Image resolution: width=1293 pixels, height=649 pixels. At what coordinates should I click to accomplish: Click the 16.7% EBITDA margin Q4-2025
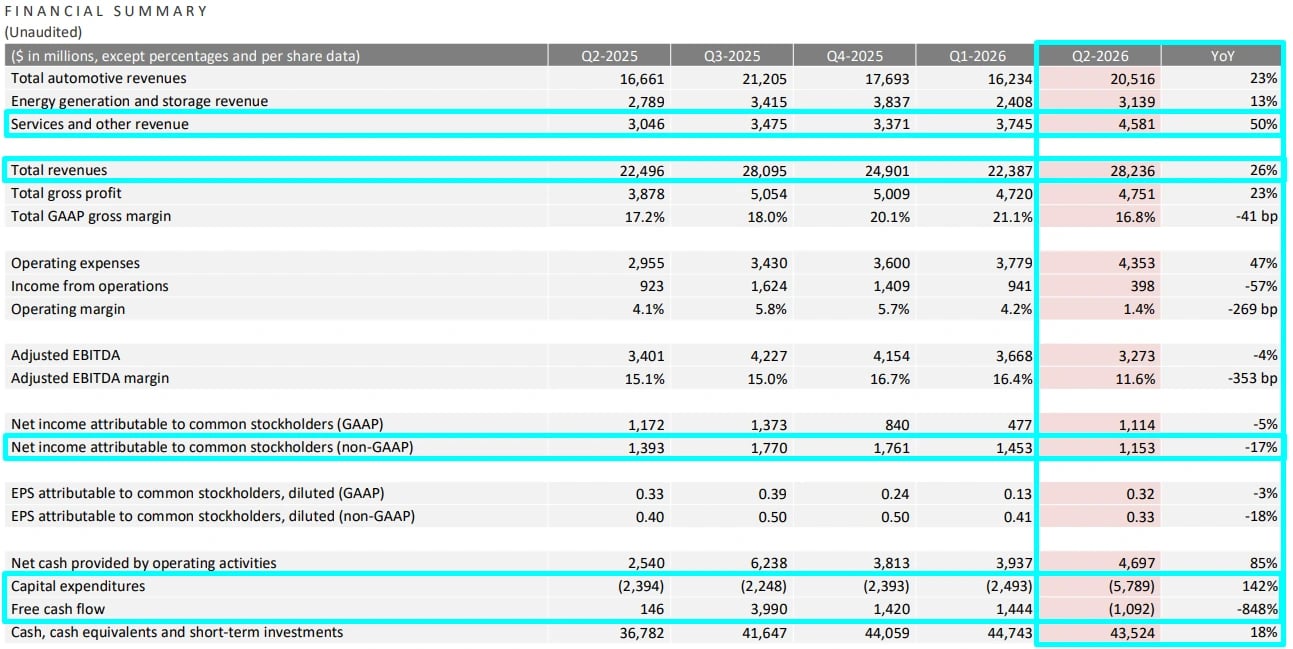point(891,378)
